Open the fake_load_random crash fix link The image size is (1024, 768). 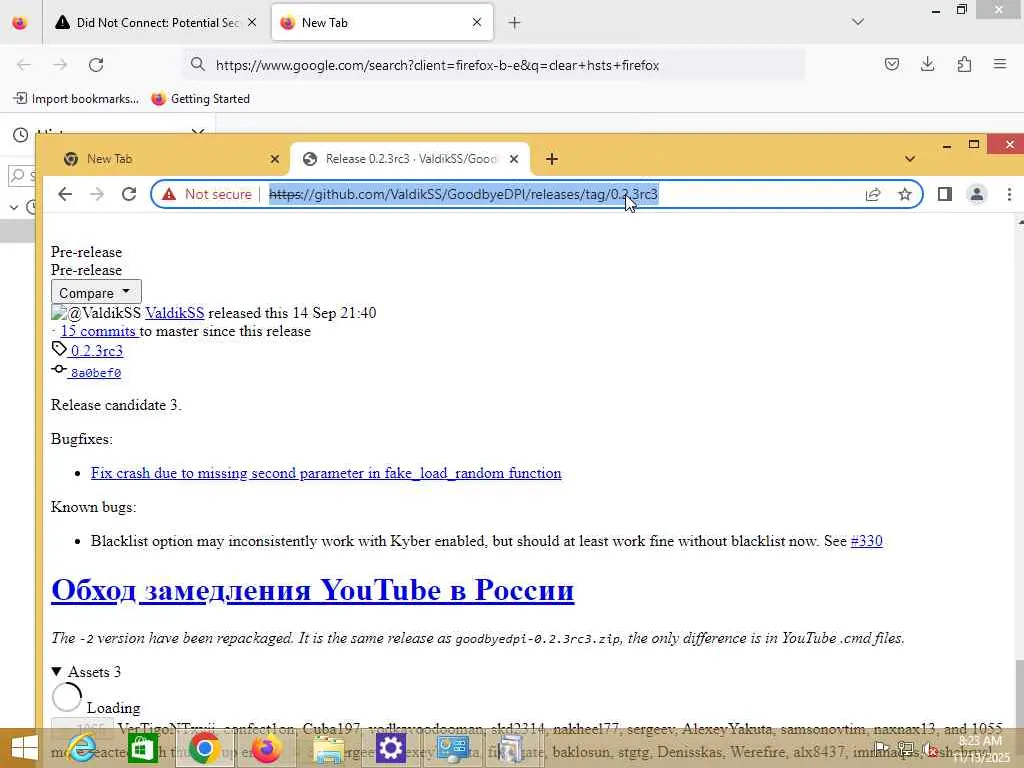click(326, 473)
